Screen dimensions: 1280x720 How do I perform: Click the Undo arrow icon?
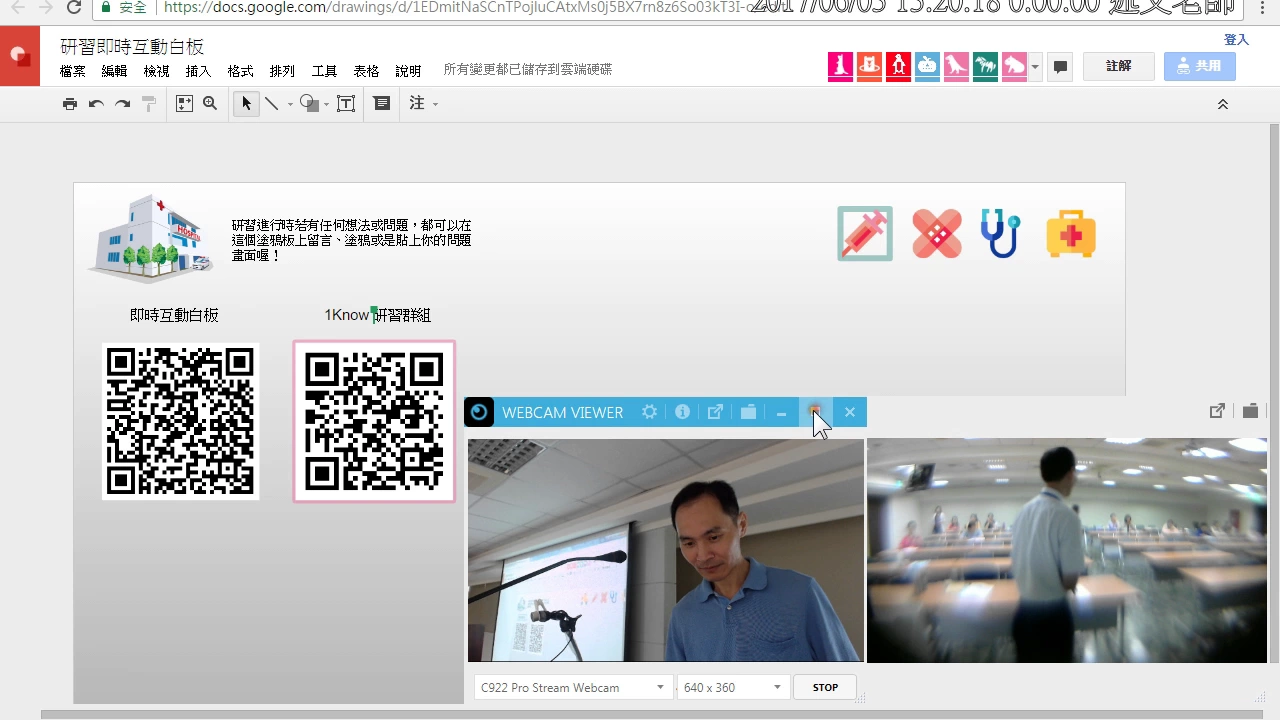pos(96,104)
